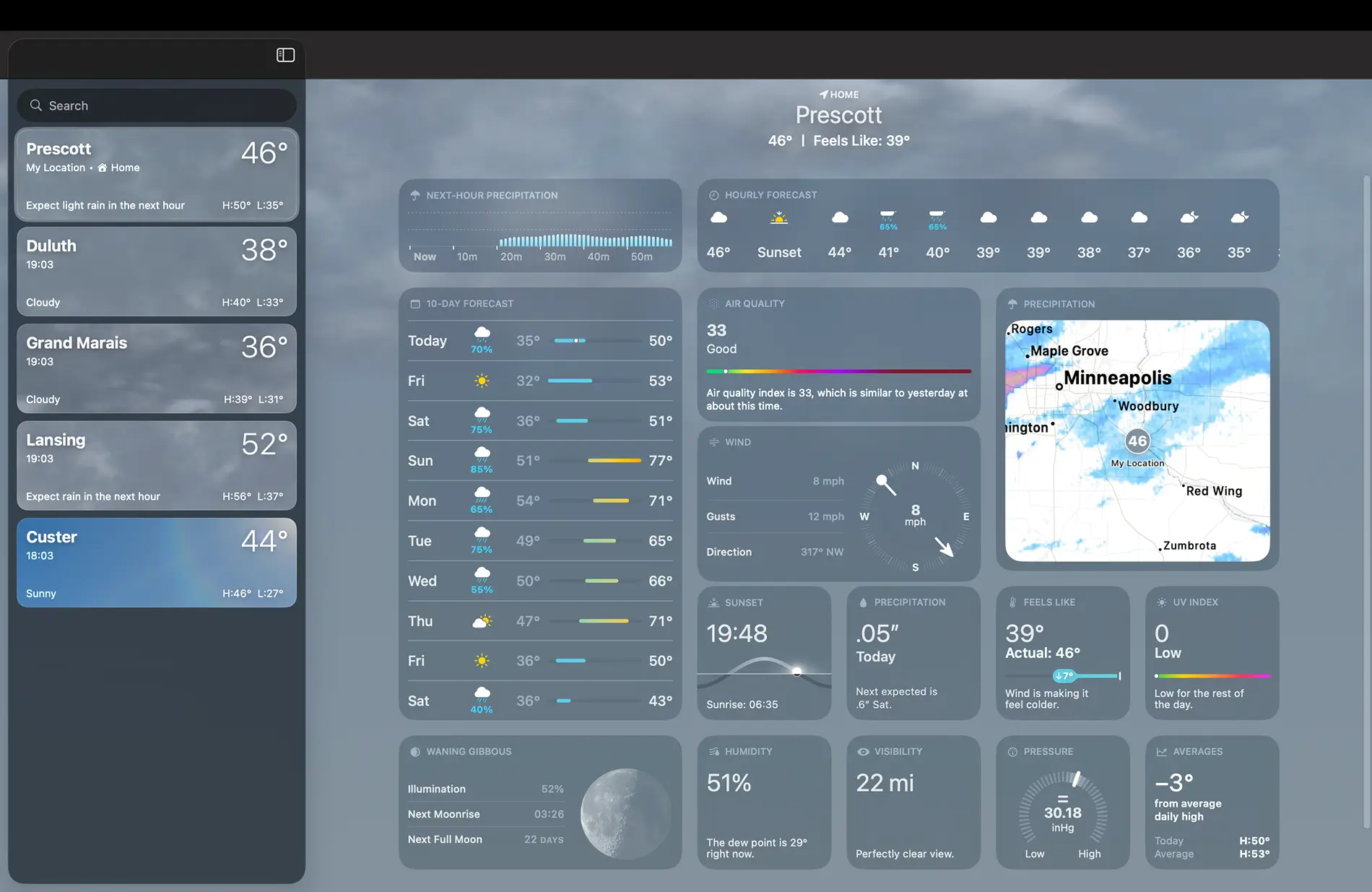This screenshot has height=892, width=1372.
Task: Click the sun icon in first Fri row
Action: [482, 381]
